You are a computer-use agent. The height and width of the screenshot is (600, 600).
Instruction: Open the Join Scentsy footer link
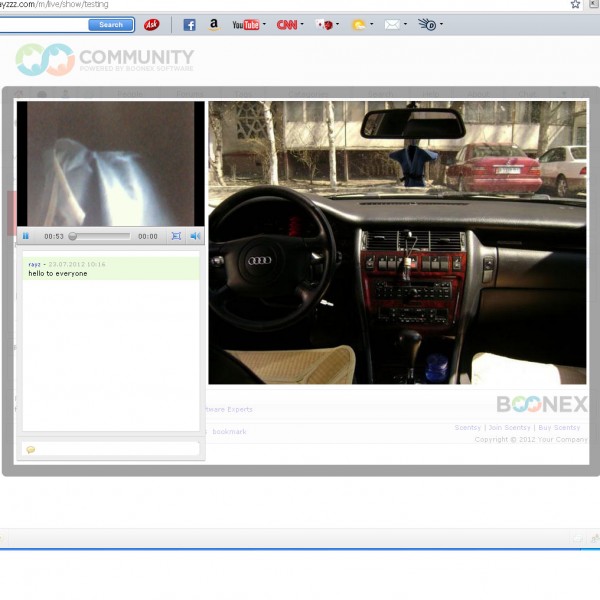tap(509, 427)
